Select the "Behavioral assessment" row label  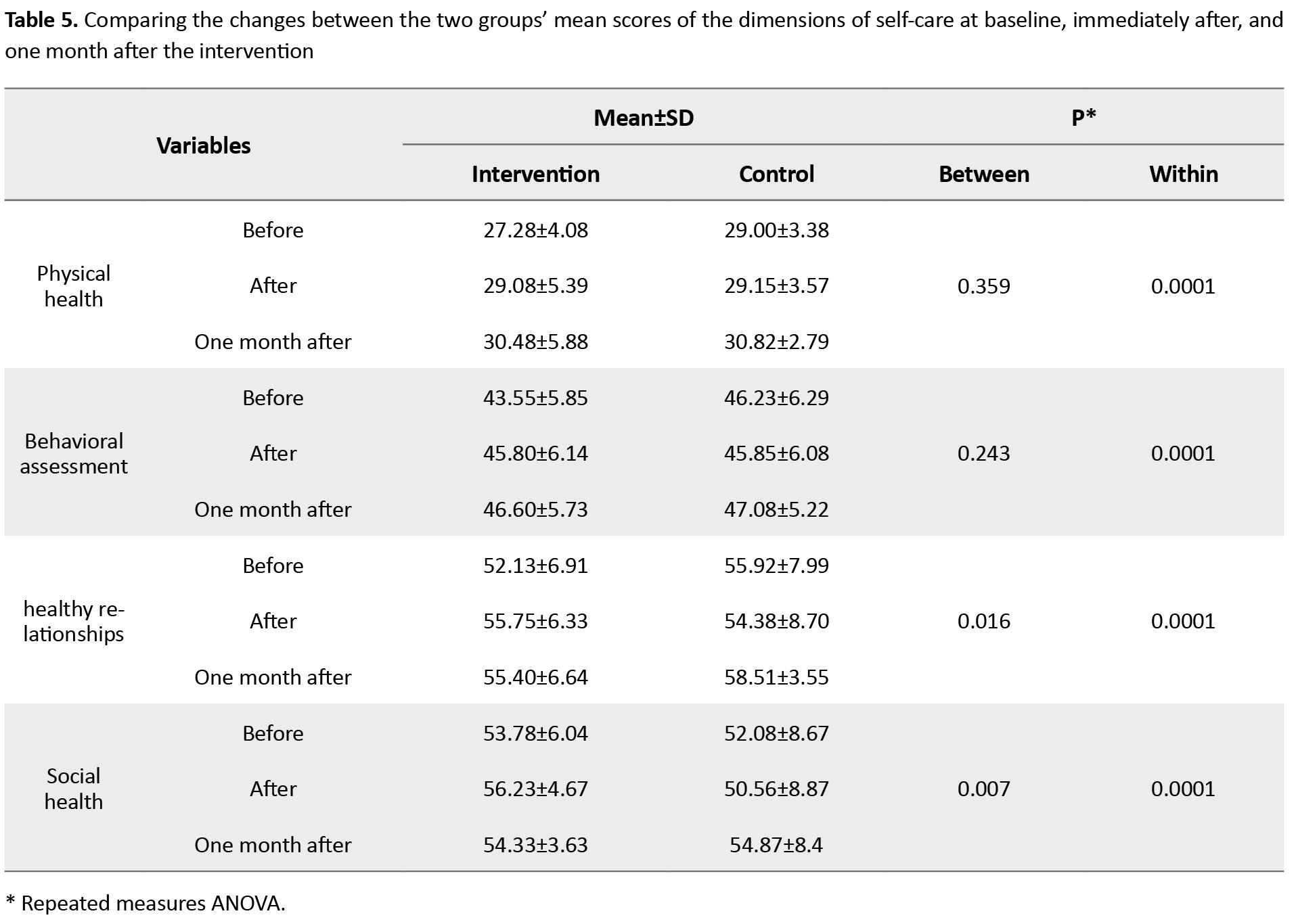click(74, 453)
